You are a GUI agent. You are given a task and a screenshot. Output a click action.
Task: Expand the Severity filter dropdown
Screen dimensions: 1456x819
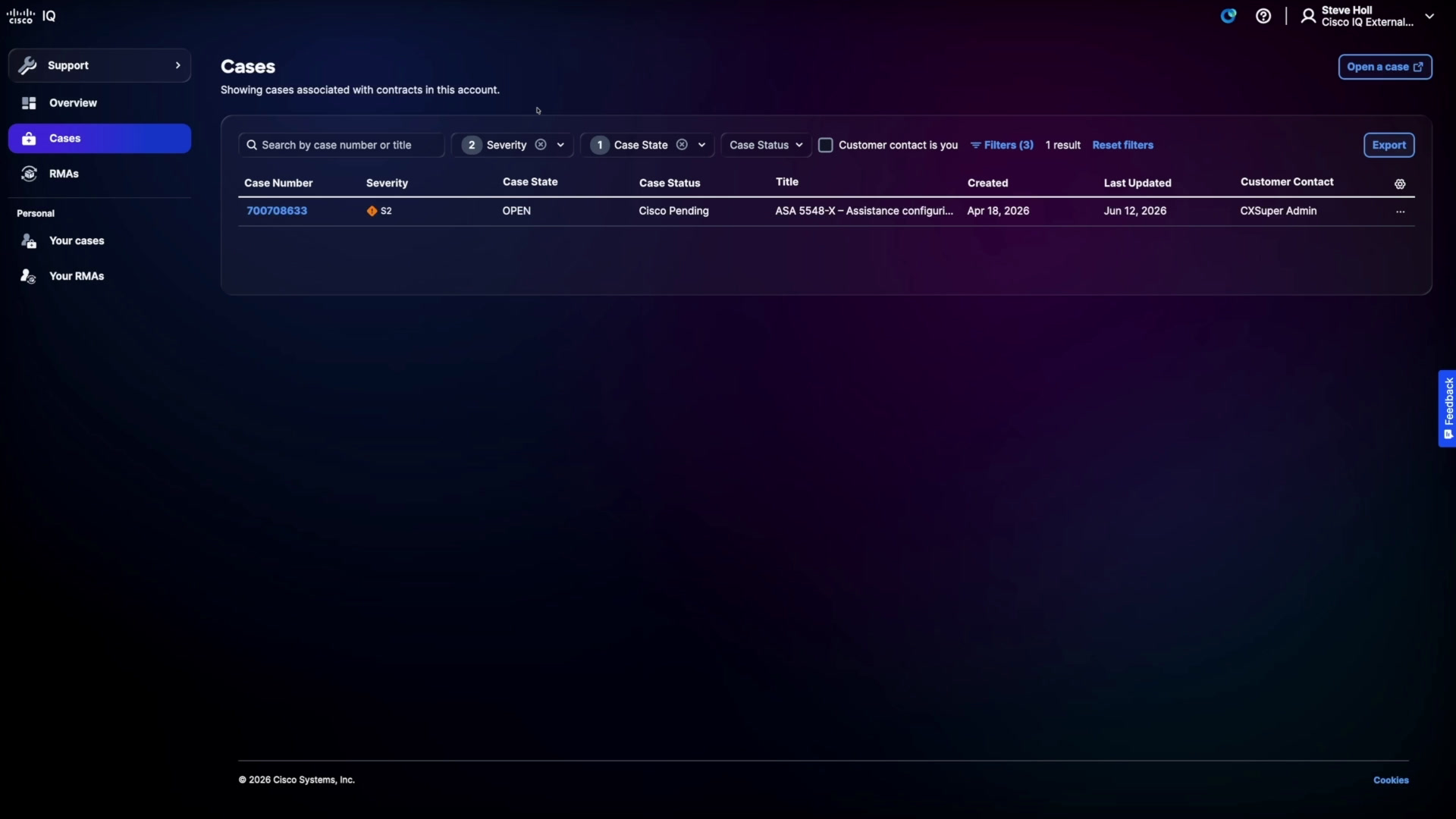tap(560, 145)
